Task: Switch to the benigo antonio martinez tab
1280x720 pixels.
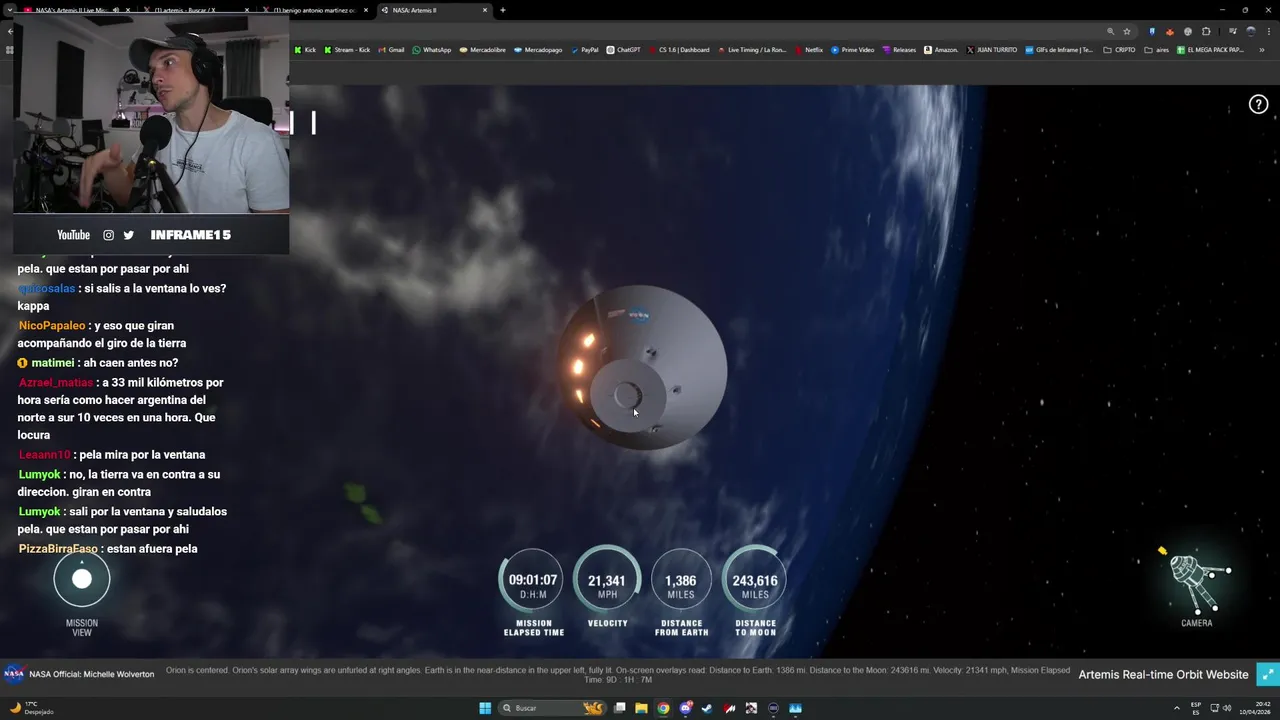Action: point(313,10)
